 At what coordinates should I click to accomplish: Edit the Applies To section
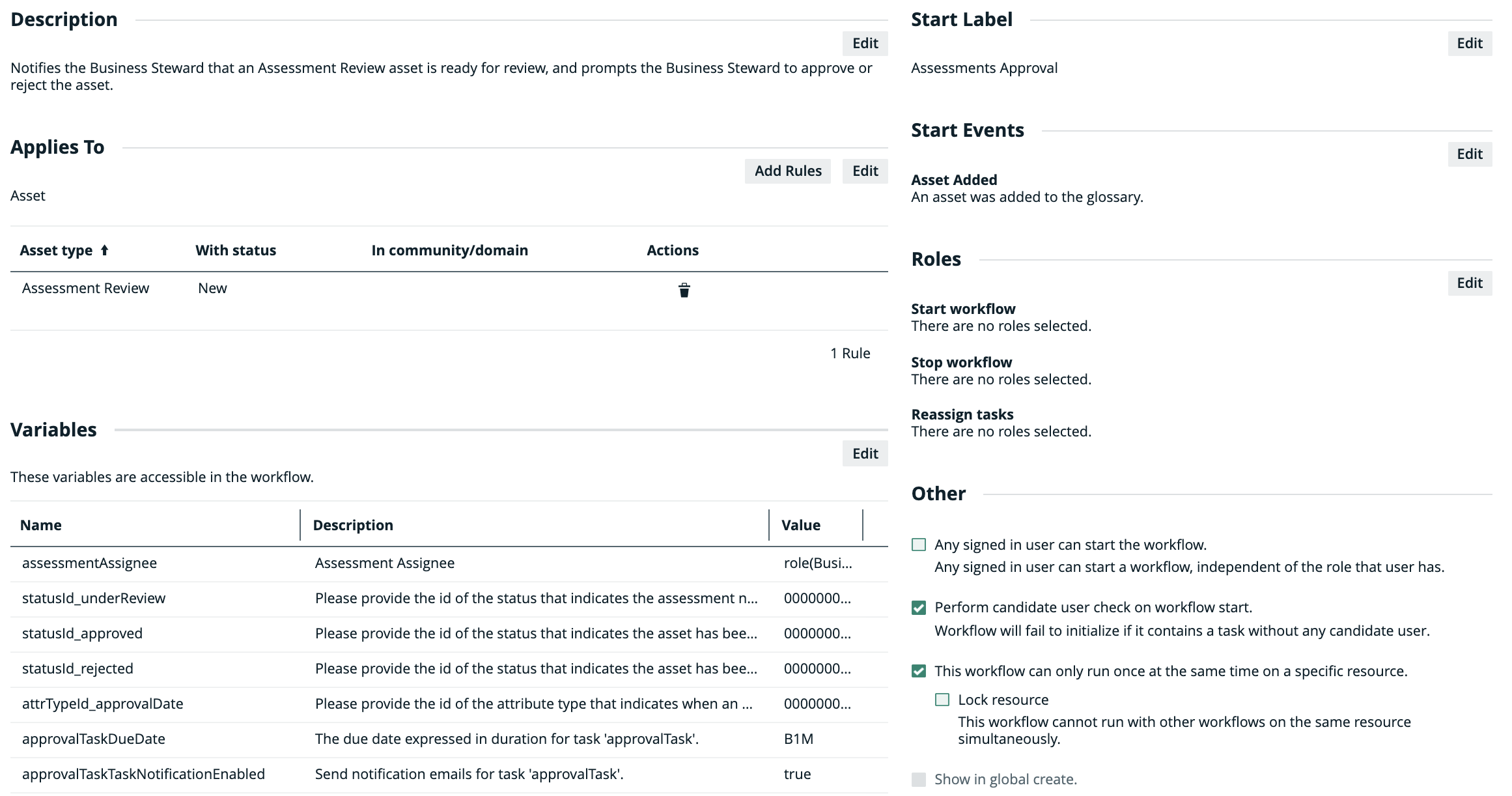(865, 171)
